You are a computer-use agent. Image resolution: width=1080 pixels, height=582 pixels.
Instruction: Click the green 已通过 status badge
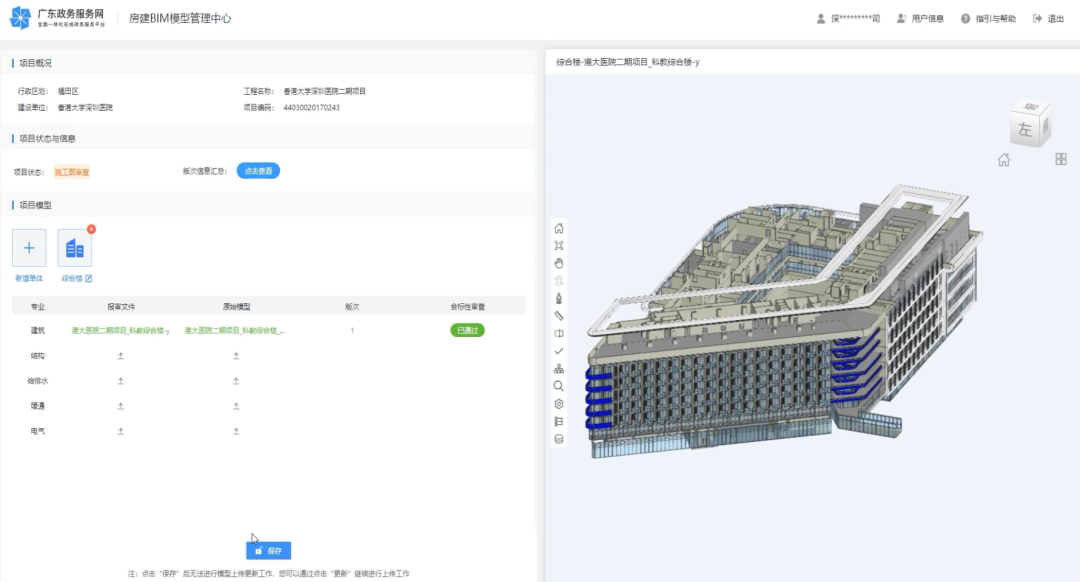468,331
